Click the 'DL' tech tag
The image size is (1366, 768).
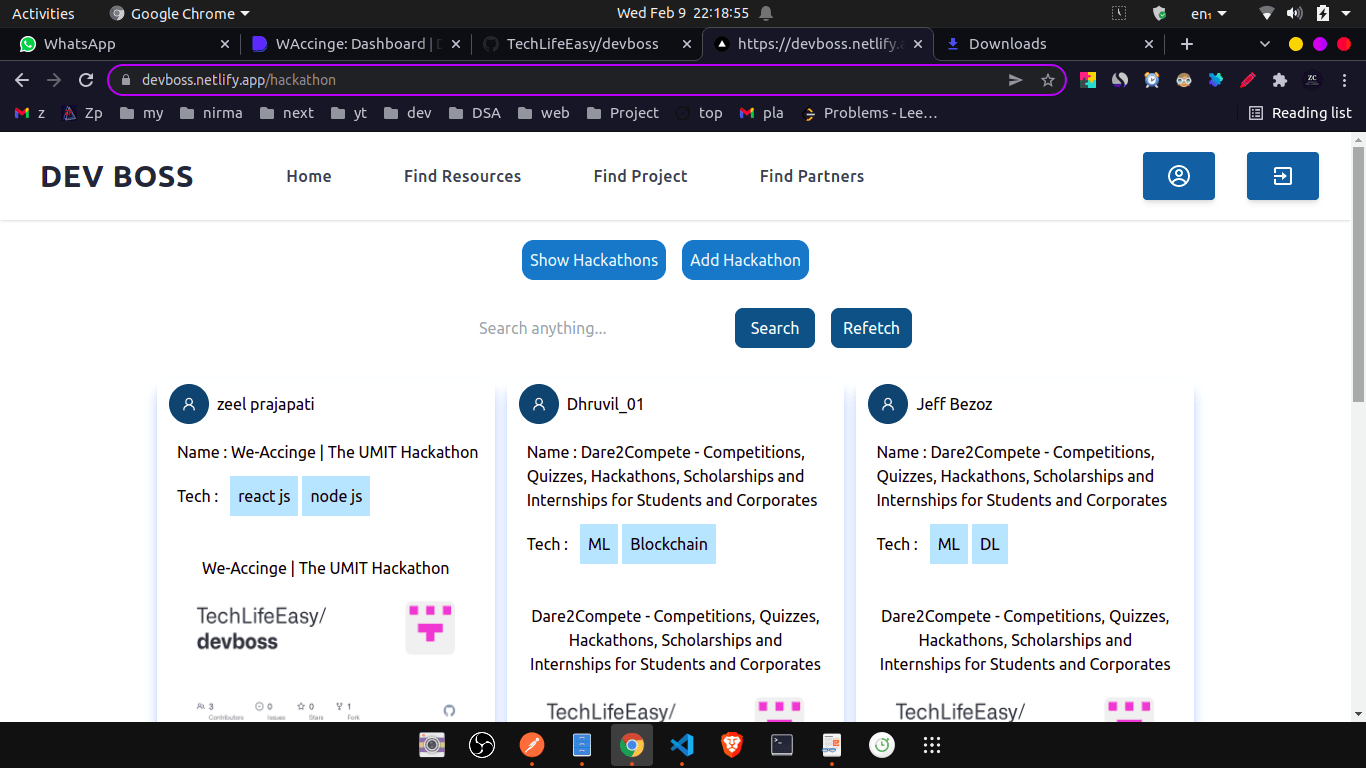pyautogui.click(x=990, y=544)
